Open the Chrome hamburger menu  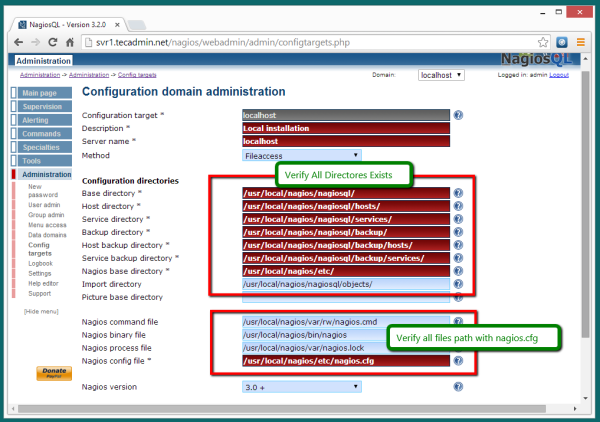(x=582, y=42)
